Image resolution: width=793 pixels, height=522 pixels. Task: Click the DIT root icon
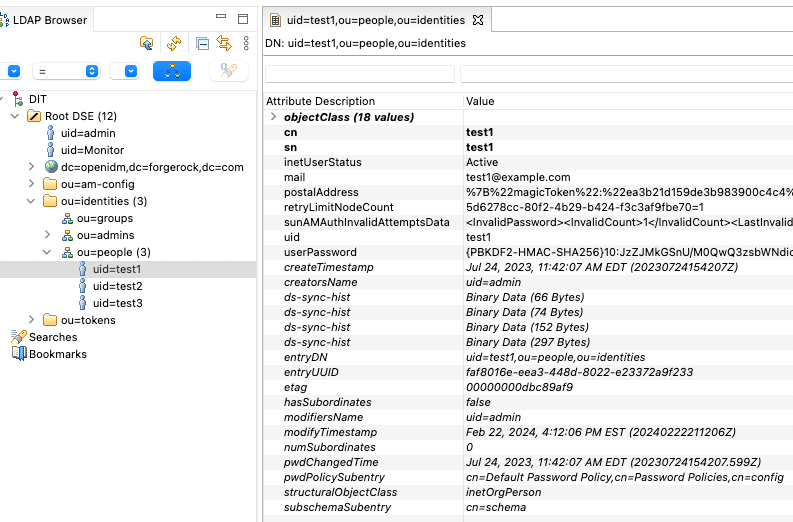[18, 99]
